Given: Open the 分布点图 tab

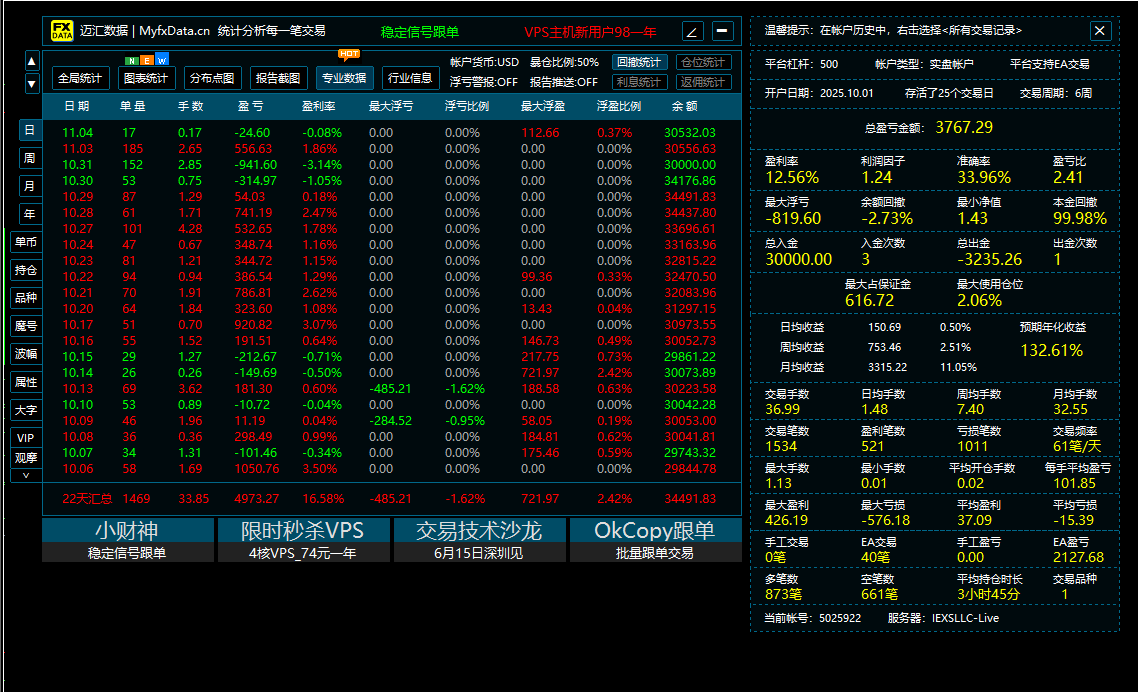Looking at the screenshot, I should coord(212,78).
